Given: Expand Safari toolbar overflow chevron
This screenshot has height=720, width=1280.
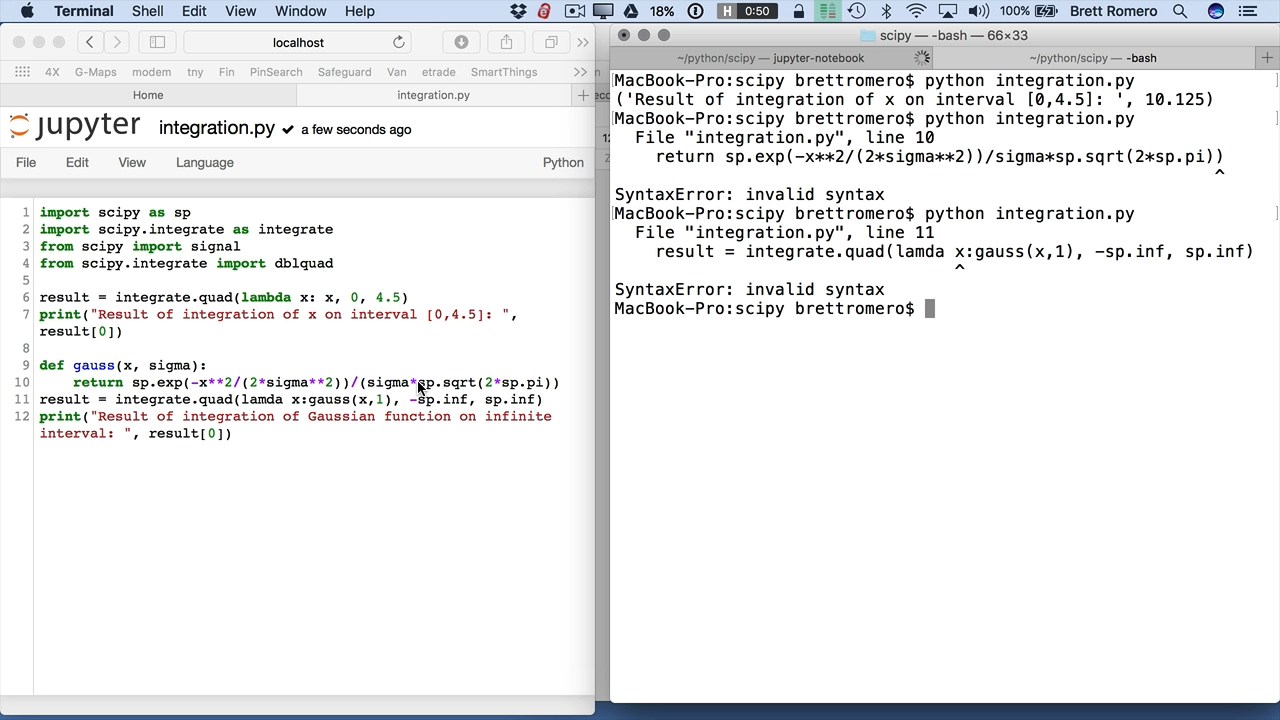Looking at the screenshot, I should tap(583, 42).
